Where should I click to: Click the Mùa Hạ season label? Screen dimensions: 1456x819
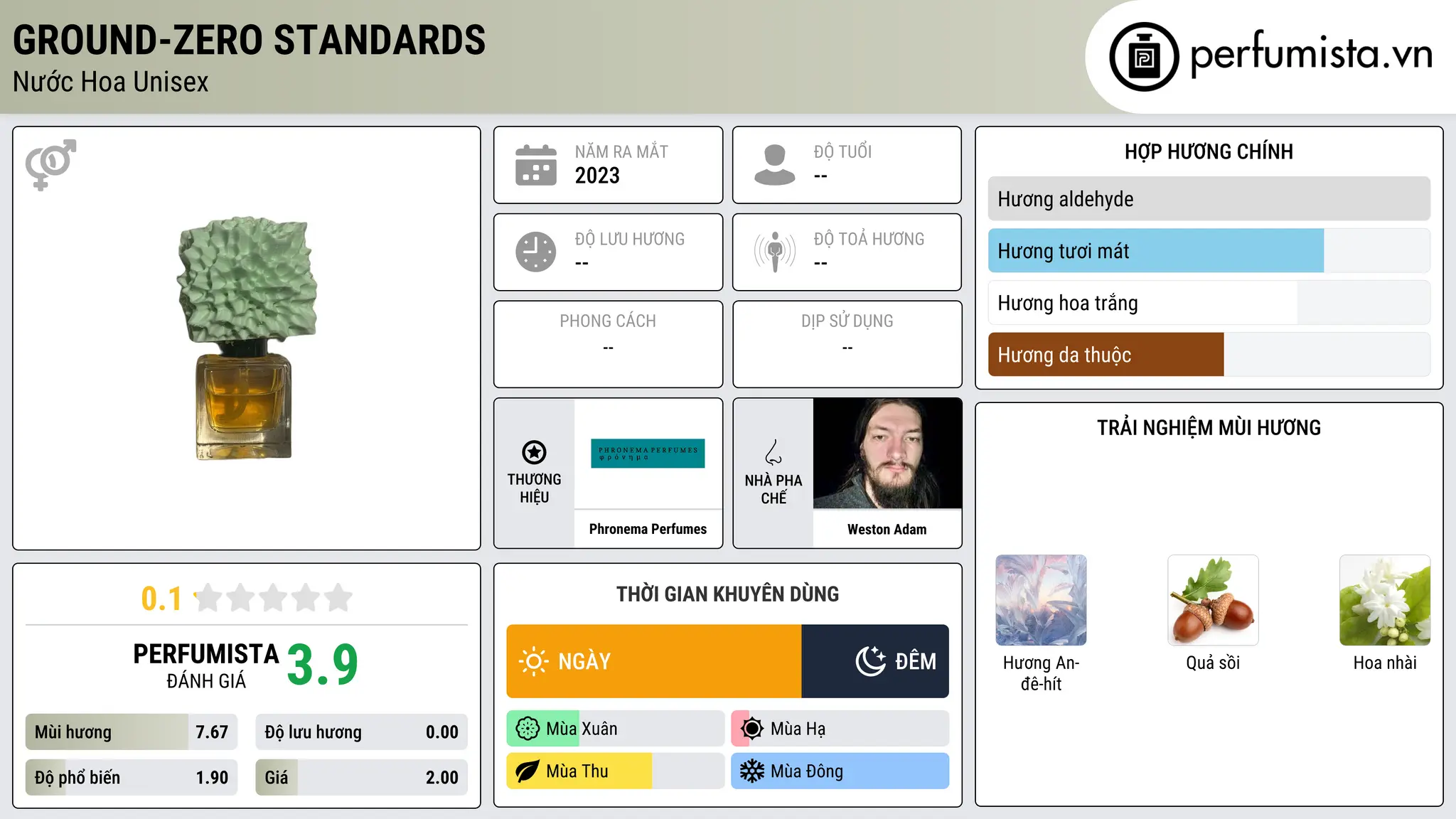coord(798,729)
